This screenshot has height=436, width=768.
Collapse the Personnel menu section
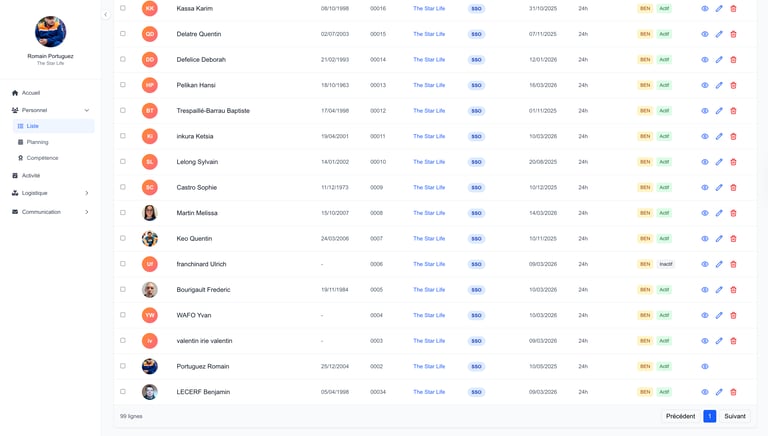click(87, 110)
